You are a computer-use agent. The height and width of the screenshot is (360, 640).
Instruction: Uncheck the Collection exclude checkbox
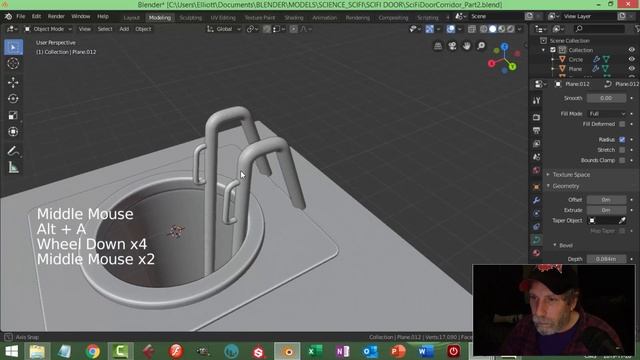tap(553, 50)
